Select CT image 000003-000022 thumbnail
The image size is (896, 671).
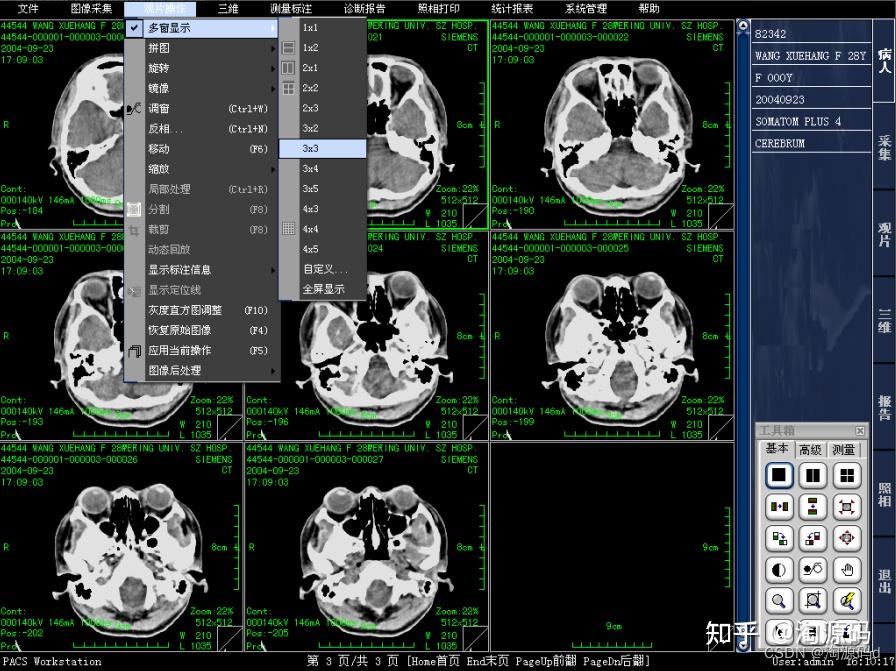[x=612, y=125]
